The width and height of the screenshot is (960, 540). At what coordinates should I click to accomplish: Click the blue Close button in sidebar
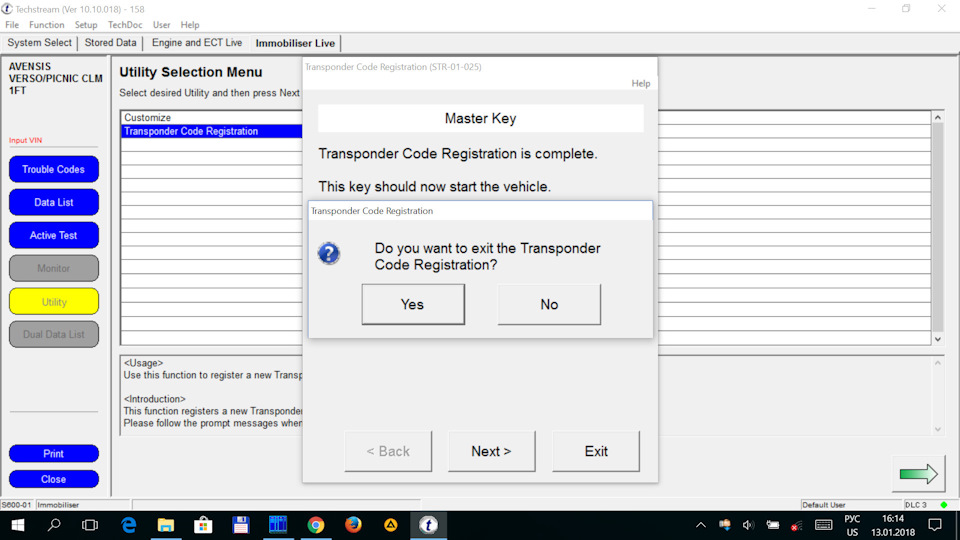[54, 479]
